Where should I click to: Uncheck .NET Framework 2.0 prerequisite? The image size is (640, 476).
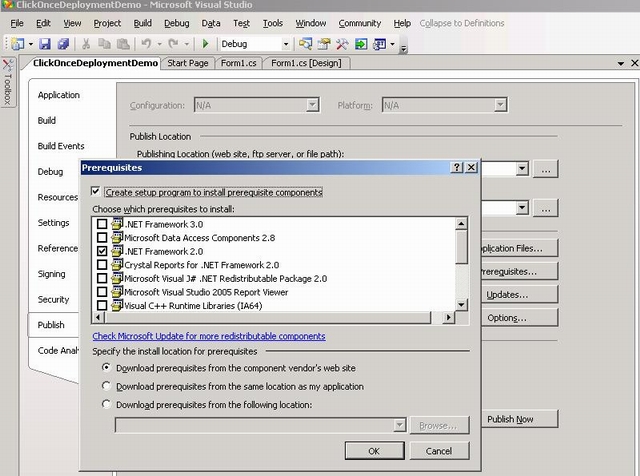pos(102,251)
